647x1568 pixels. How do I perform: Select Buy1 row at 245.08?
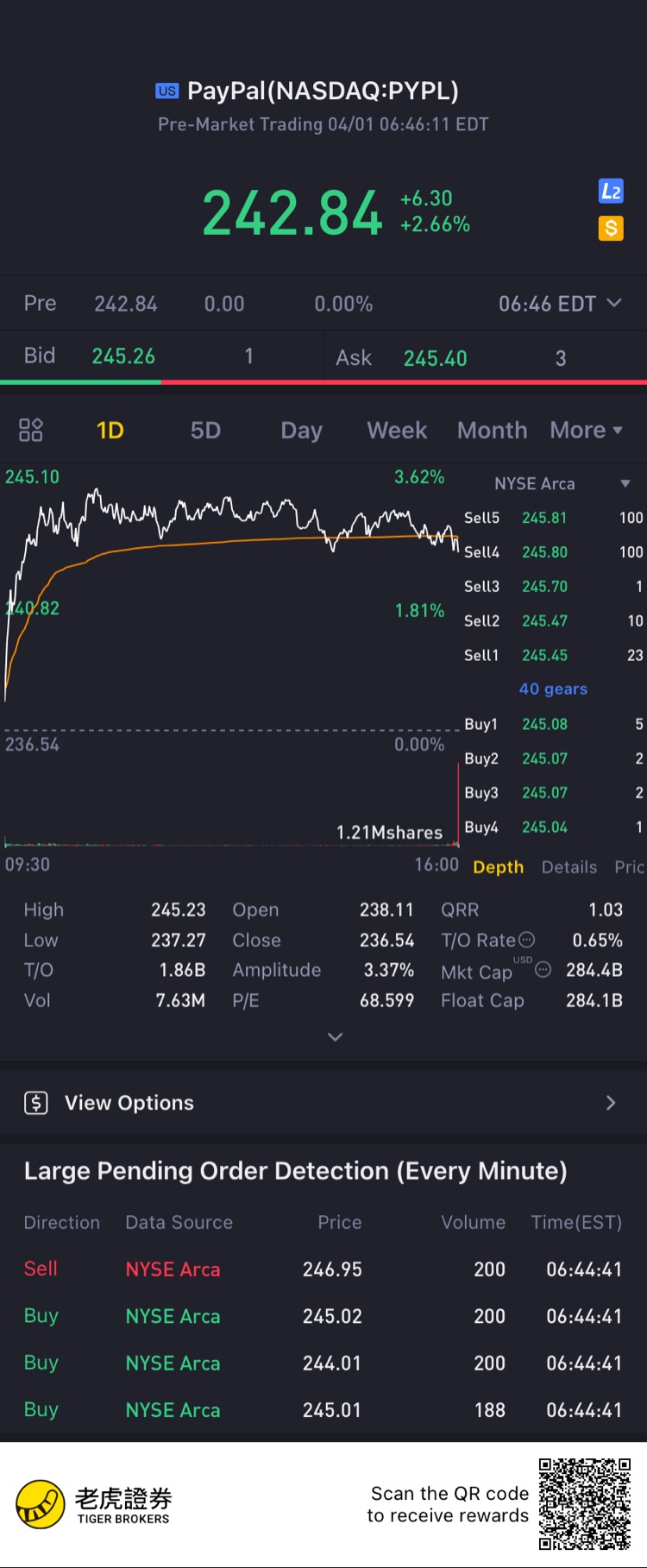pos(553,724)
